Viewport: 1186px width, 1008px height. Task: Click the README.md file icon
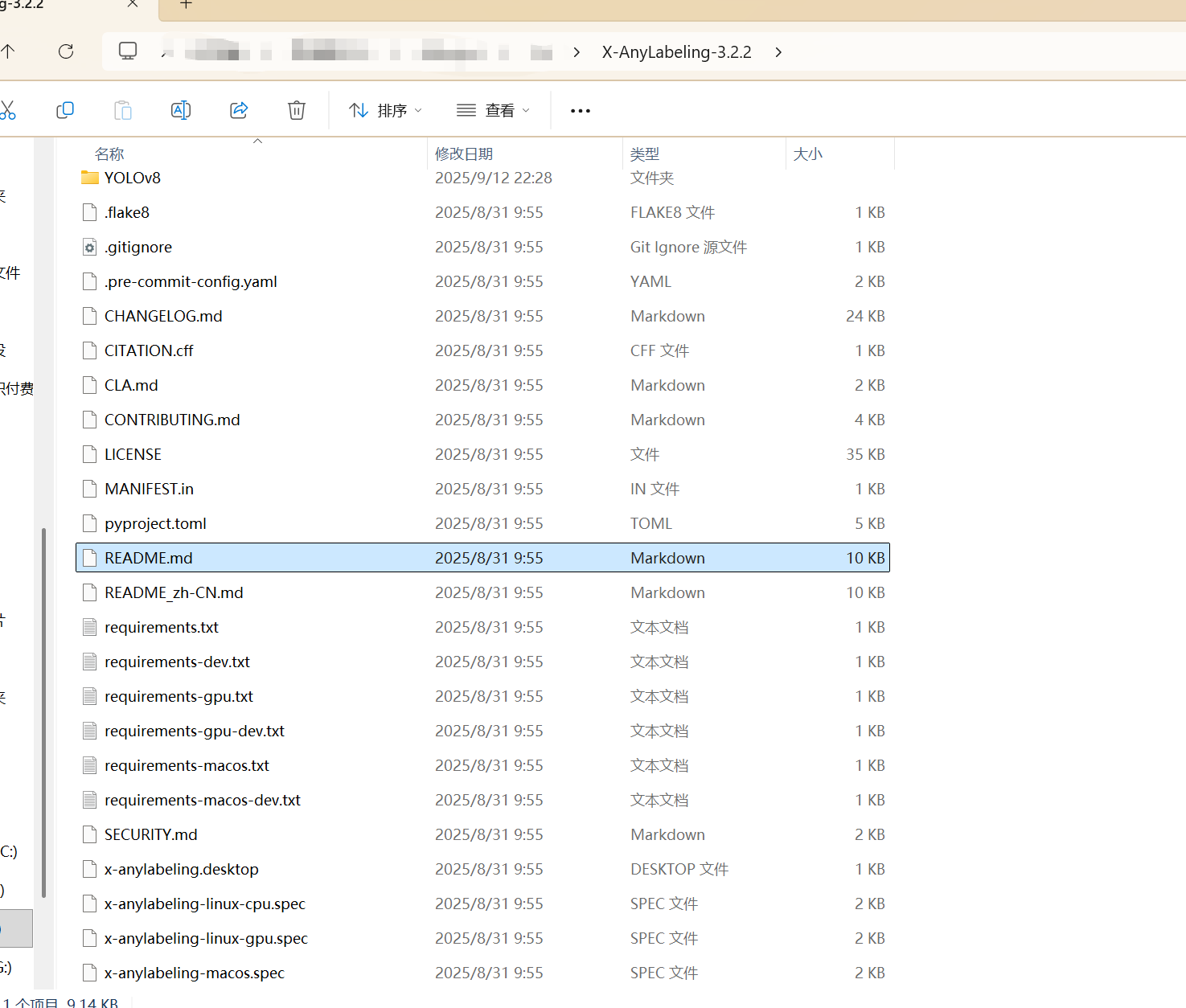[90, 558]
